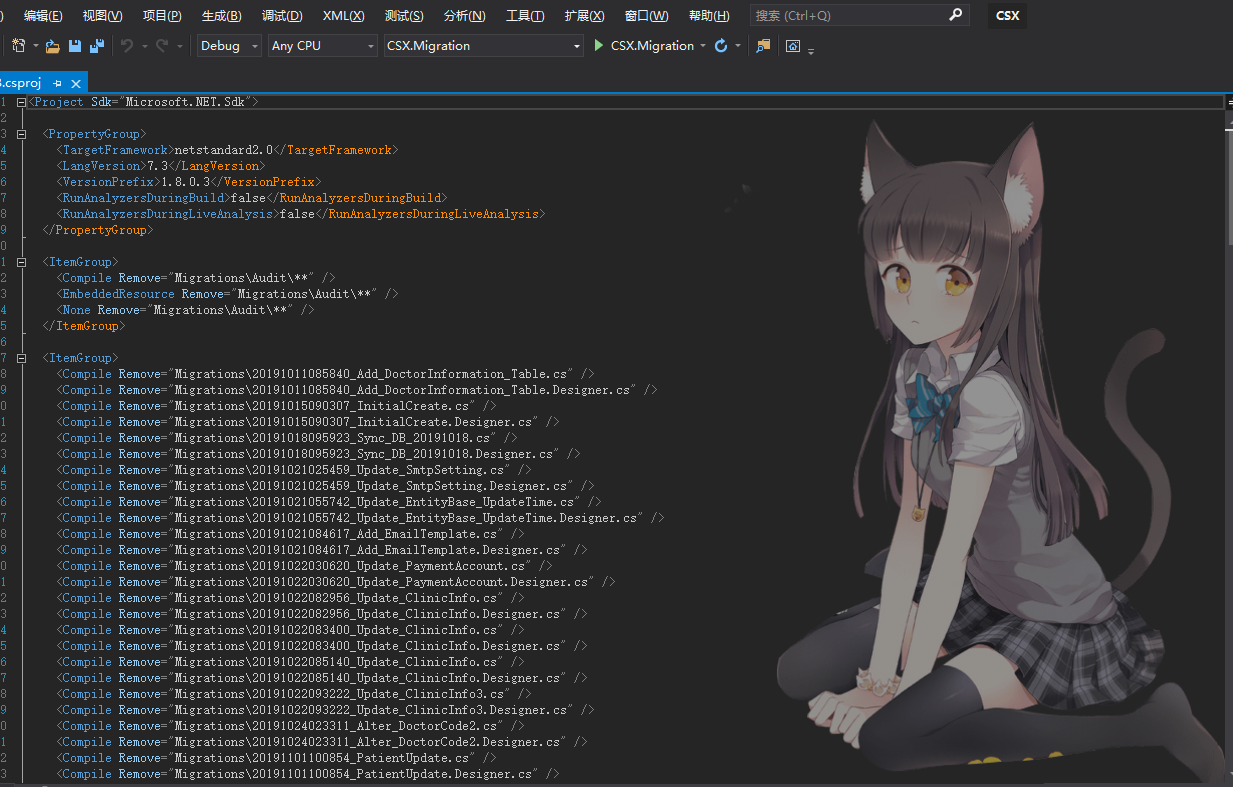Image resolution: width=1233 pixels, height=787 pixels.
Task: Open the New Item dropdown arrow
Action: coord(36,46)
